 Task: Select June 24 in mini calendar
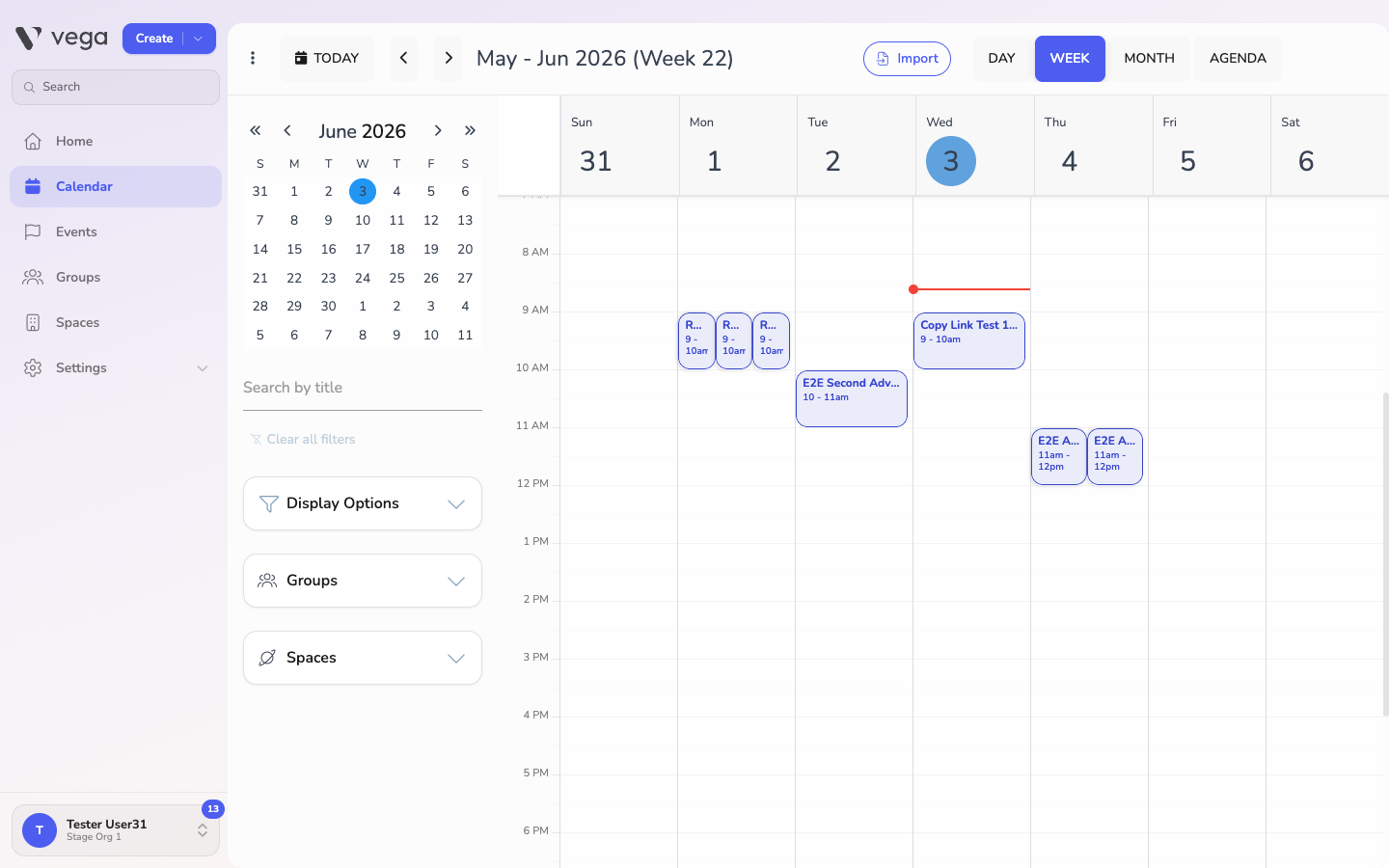(x=363, y=278)
